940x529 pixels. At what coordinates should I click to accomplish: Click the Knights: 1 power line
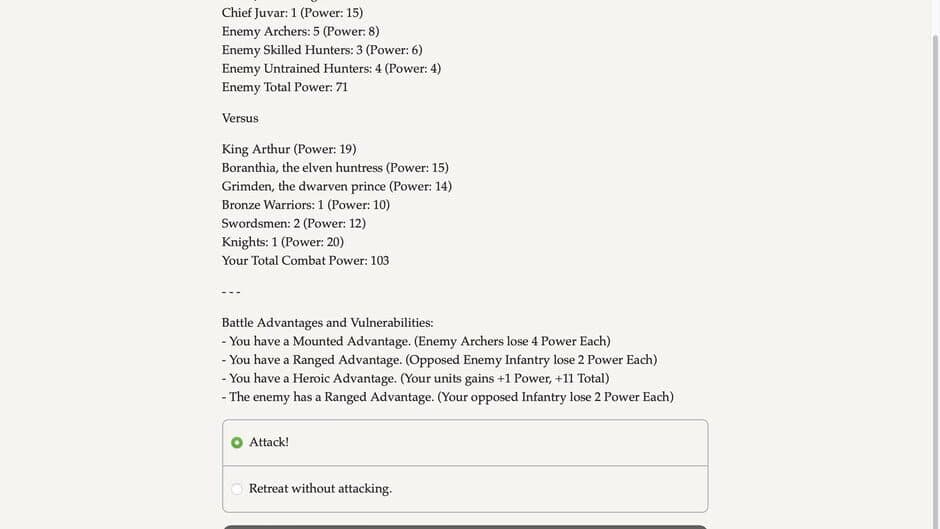point(283,242)
